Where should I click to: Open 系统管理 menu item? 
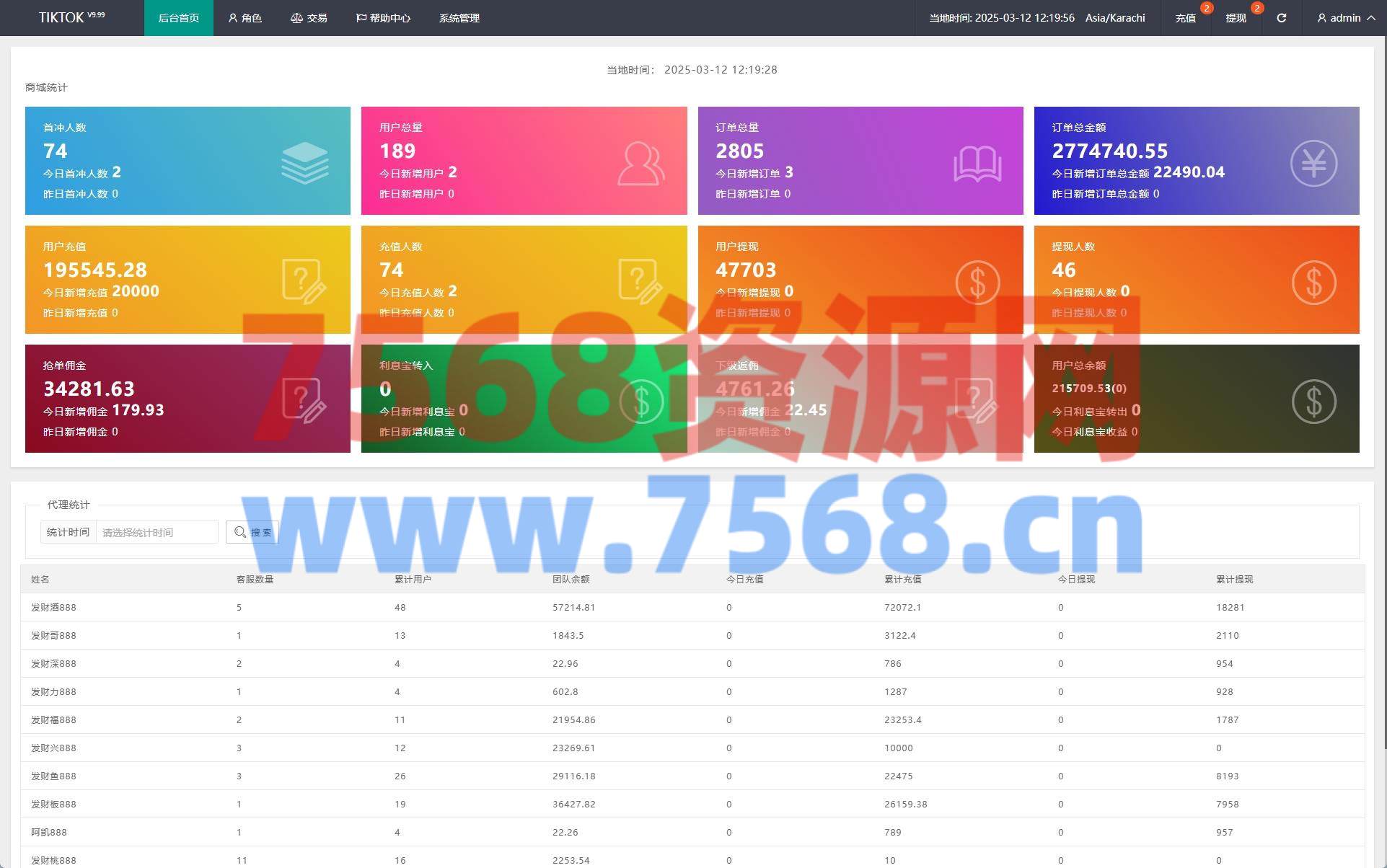coord(459,18)
